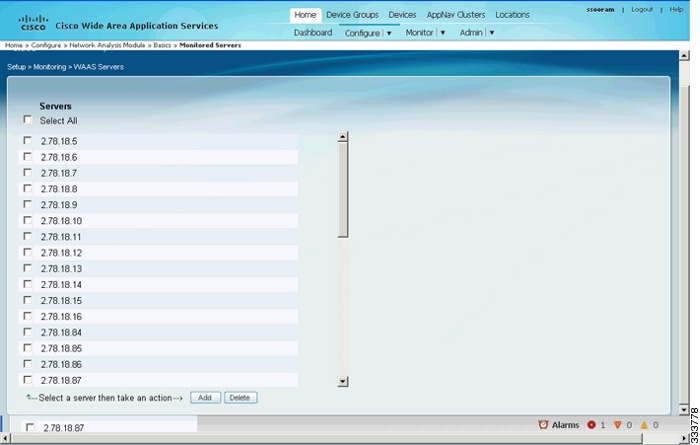Select checkbox for 2.78.18.85
Image resolution: width=700 pixels, height=445 pixels.
pyautogui.click(x=28, y=348)
